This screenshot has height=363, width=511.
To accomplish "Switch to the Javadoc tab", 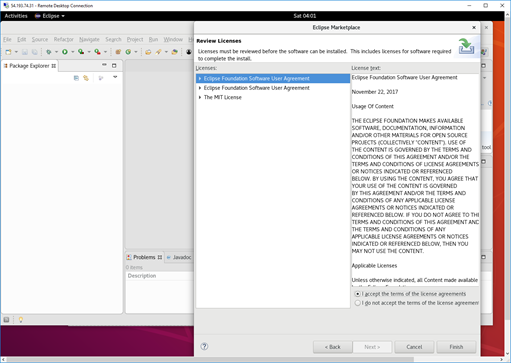I will coord(179,257).
